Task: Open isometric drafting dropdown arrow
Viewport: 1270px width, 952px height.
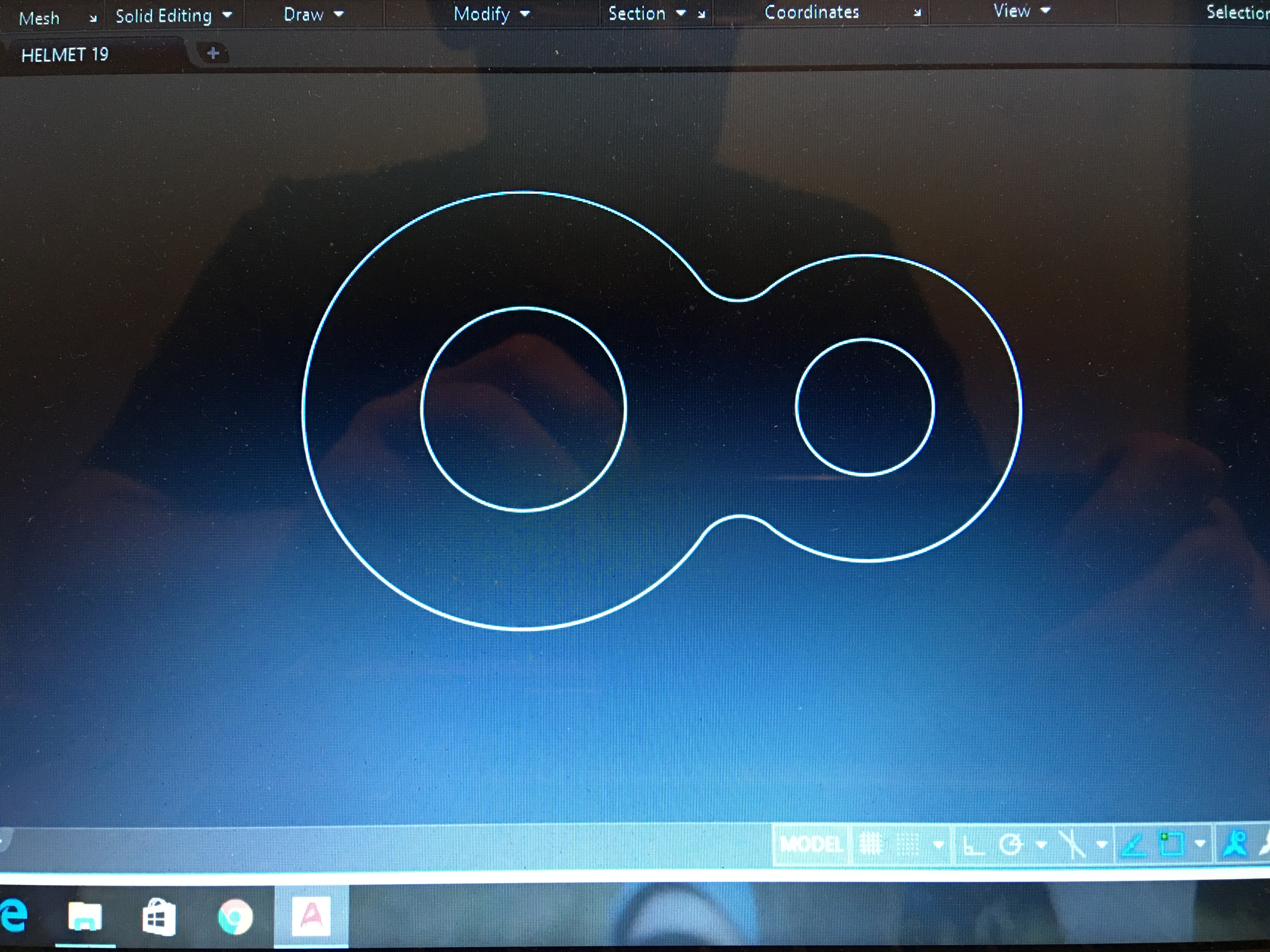Action: pos(1101,845)
